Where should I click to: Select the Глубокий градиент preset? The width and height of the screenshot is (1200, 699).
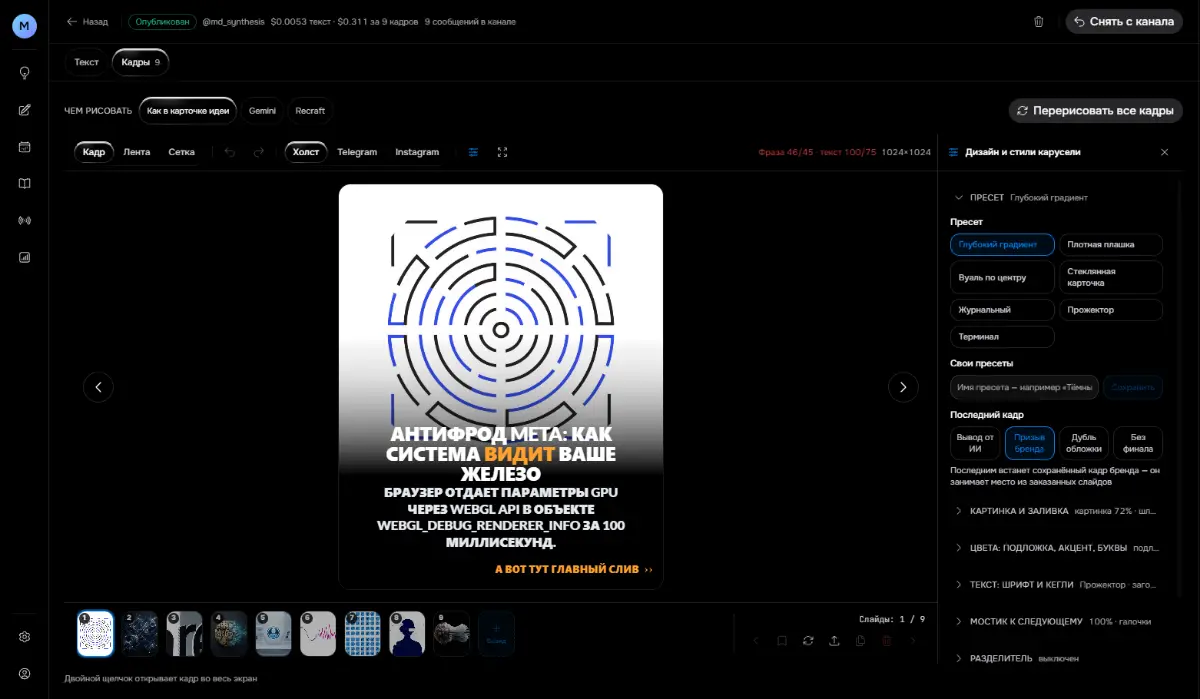point(1002,244)
